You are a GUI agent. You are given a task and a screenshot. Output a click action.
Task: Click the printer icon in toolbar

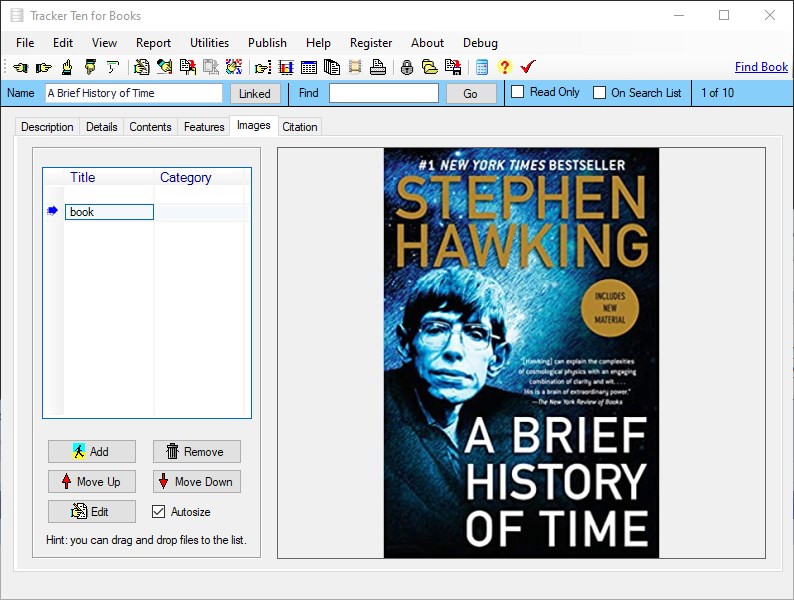click(x=378, y=67)
